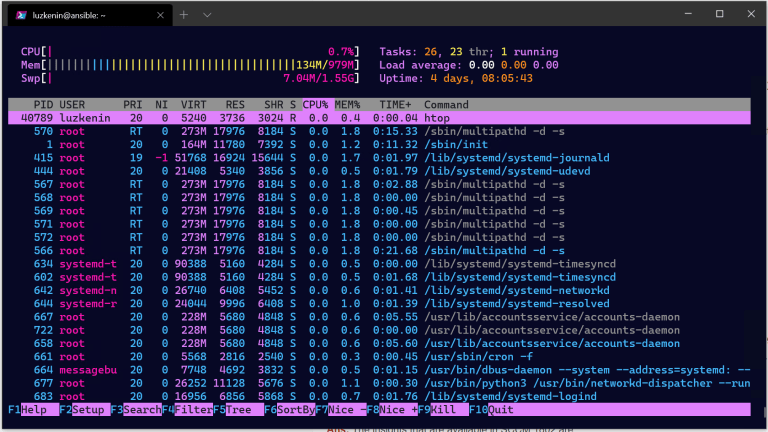Image resolution: width=768 pixels, height=432 pixels.
Task: Select the luzkenin@ansible tab
Action: [90, 15]
